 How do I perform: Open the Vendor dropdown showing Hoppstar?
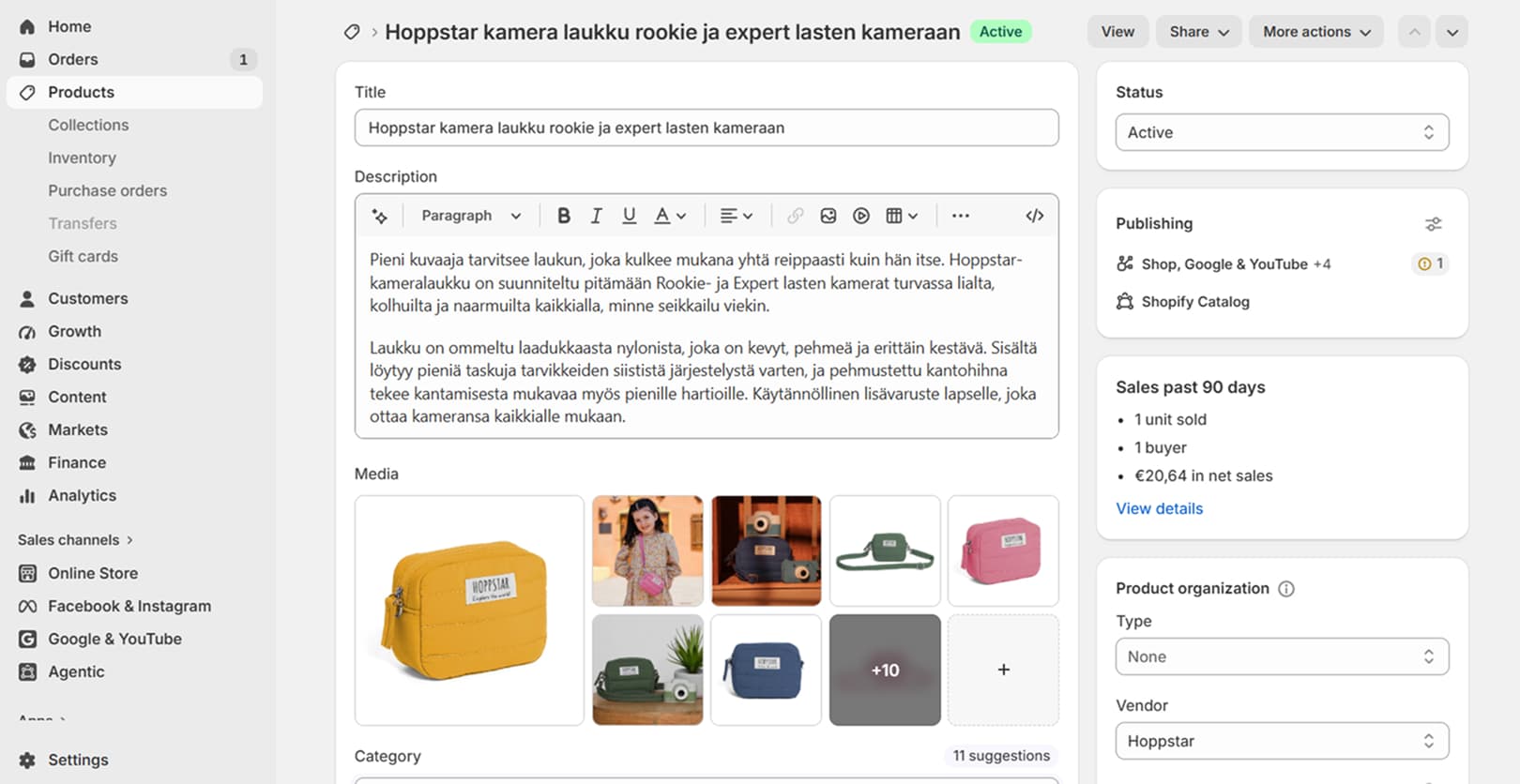(x=1282, y=741)
